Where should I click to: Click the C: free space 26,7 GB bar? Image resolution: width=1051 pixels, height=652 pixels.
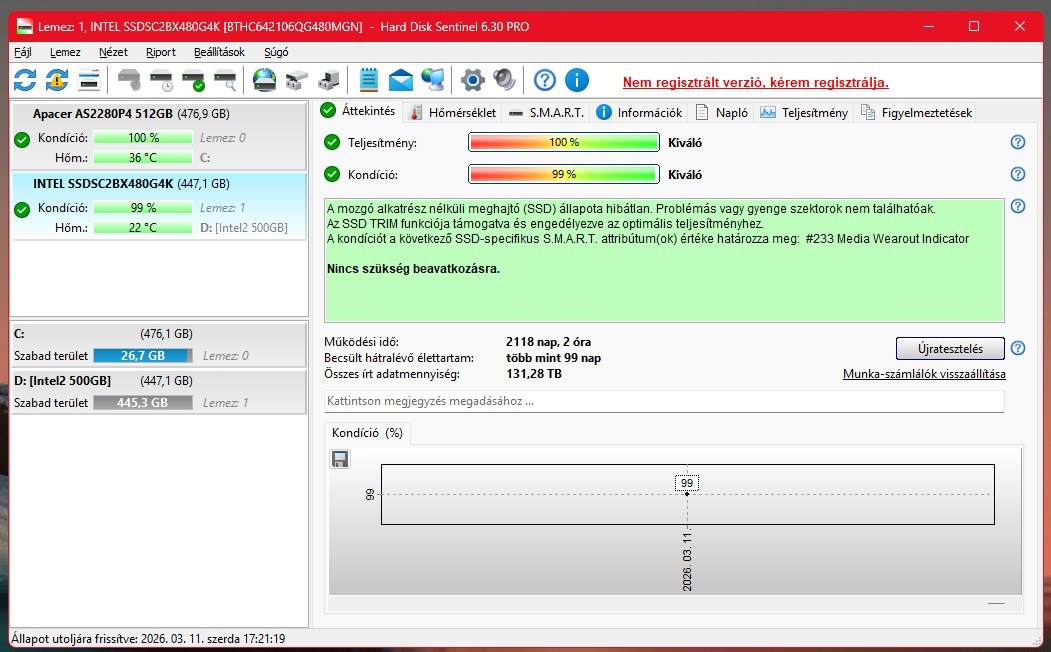143,356
